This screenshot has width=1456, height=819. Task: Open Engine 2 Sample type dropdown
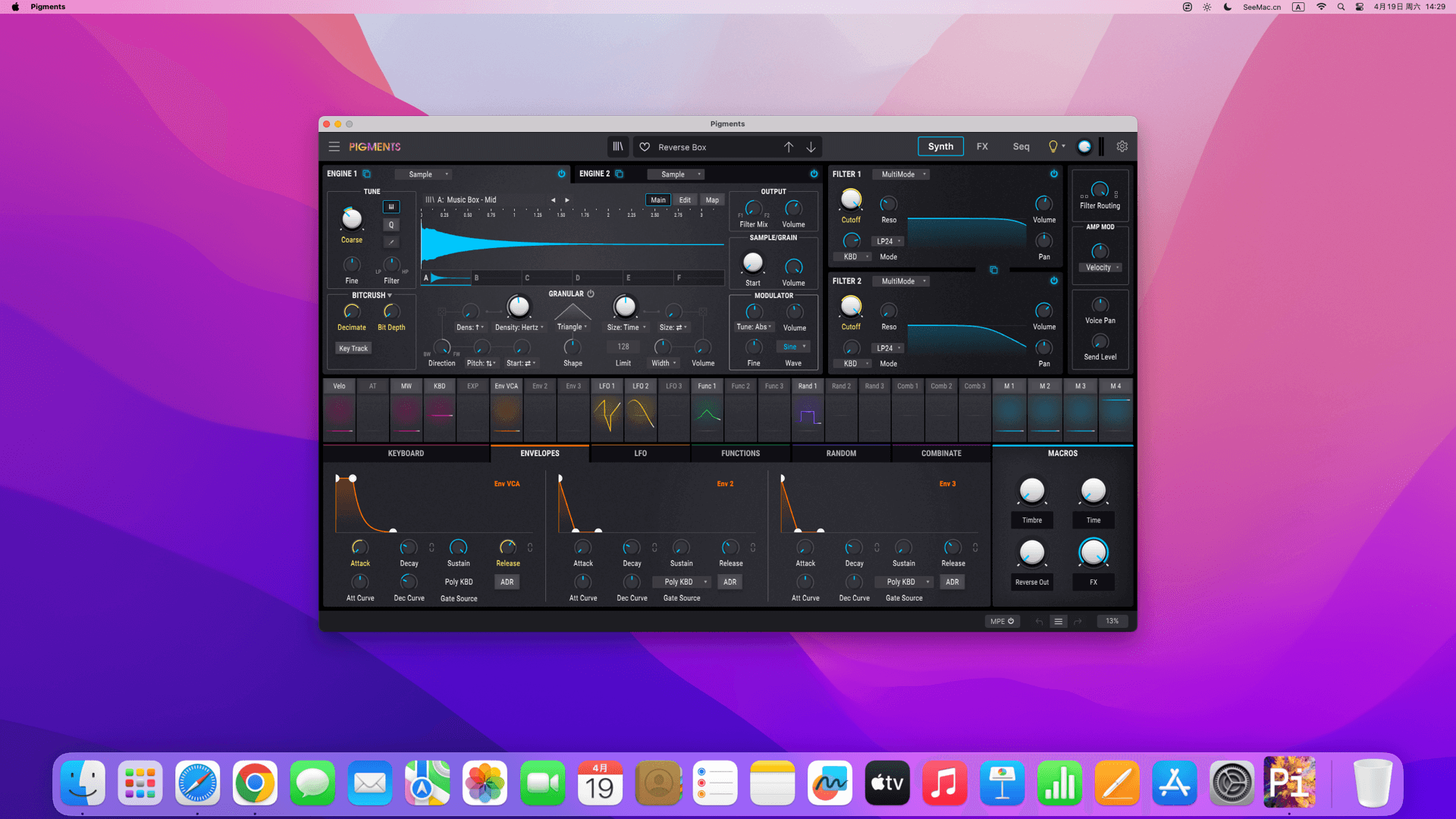(x=676, y=174)
